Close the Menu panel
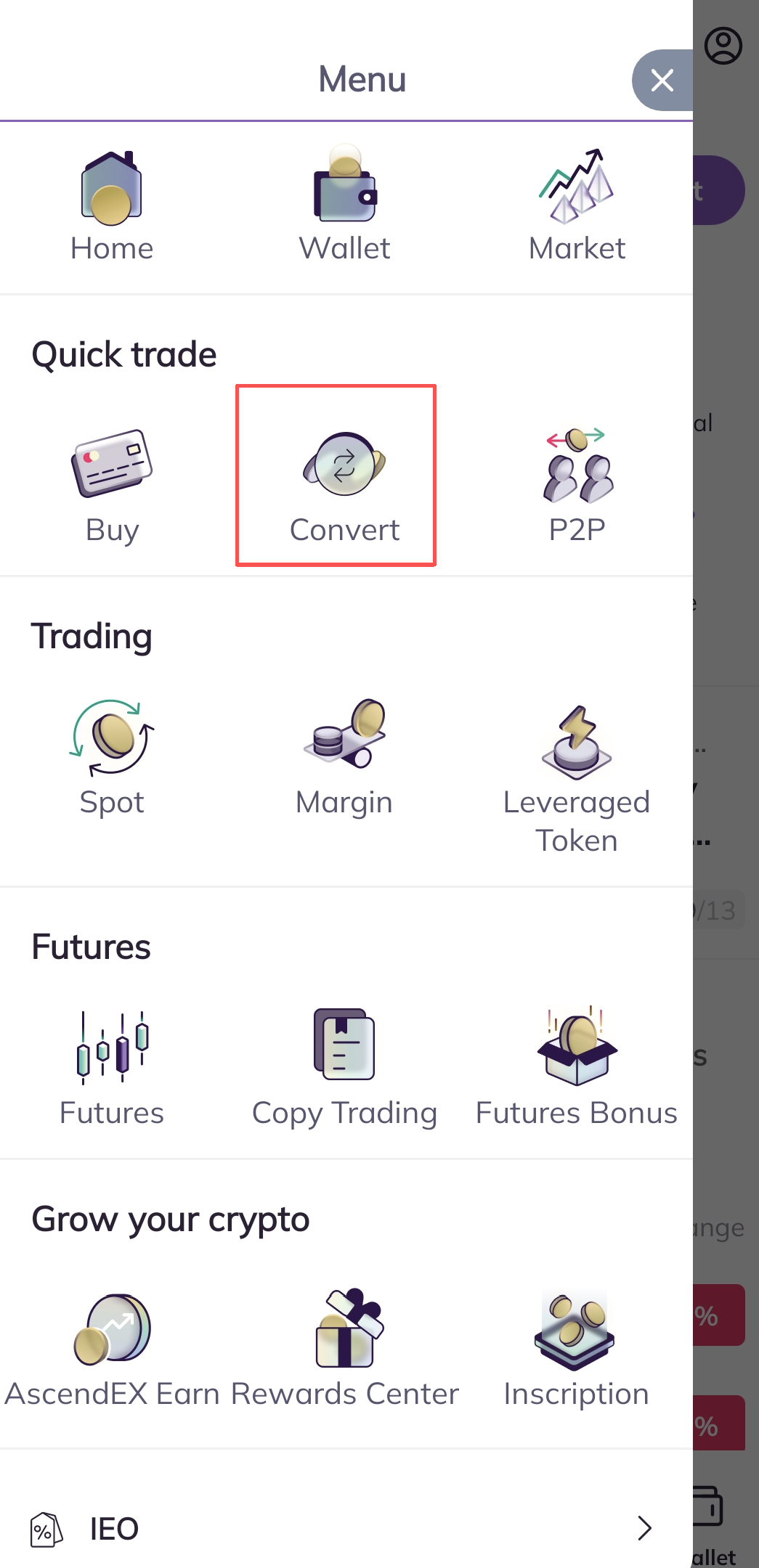The image size is (759, 1568). click(x=662, y=80)
